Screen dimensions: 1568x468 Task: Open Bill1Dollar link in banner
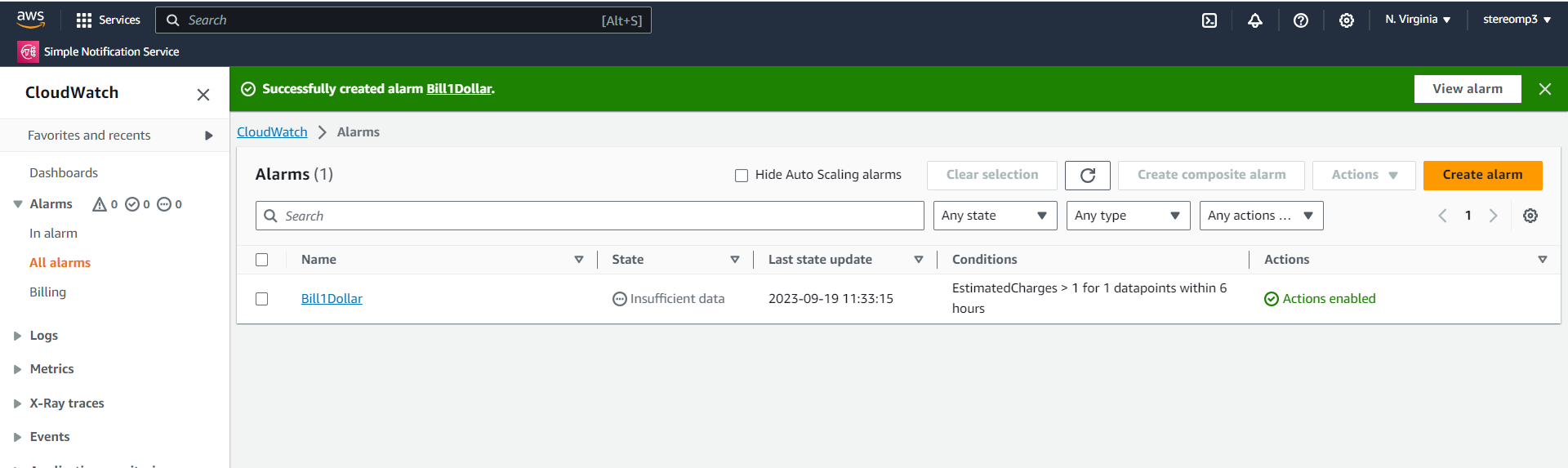click(459, 89)
